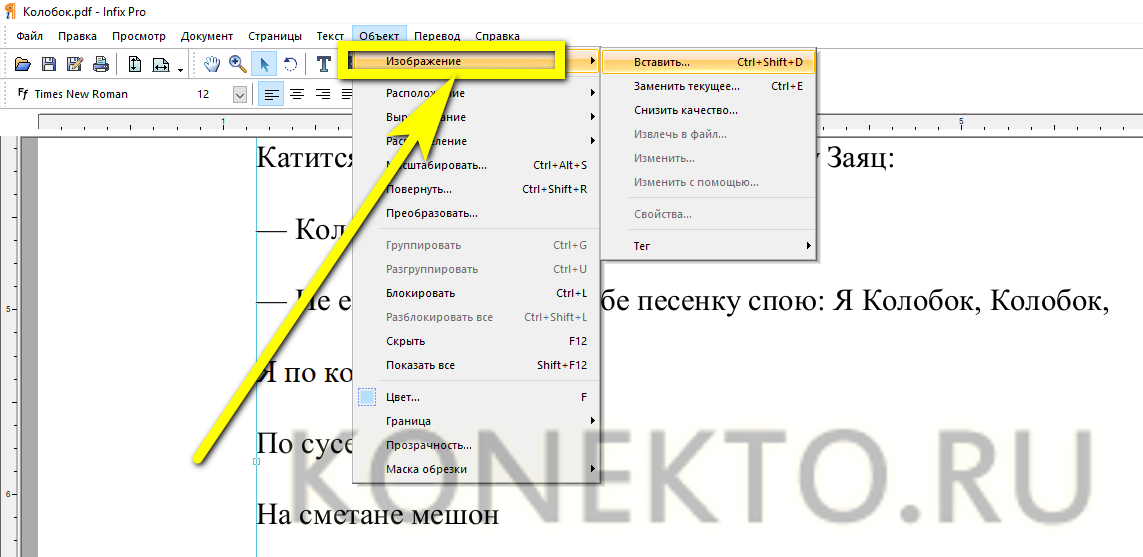The height and width of the screenshot is (557, 1143).
Task: Click the Объект menu header
Action: pos(379,36)
